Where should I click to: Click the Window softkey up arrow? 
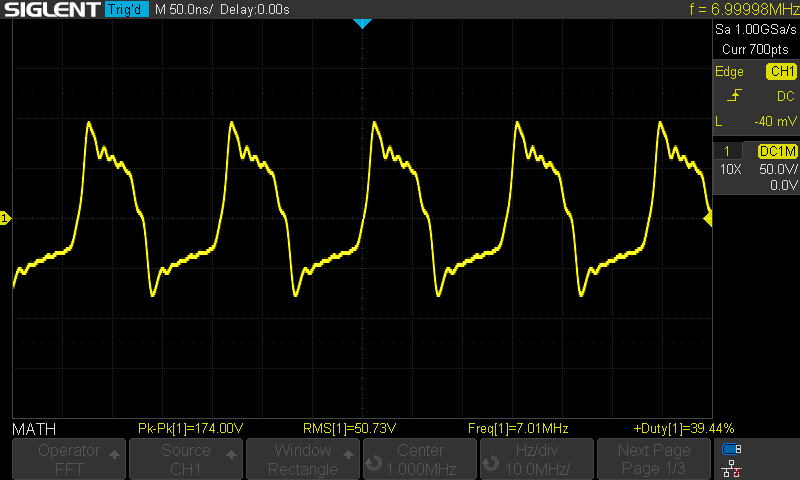coord(348,454)
